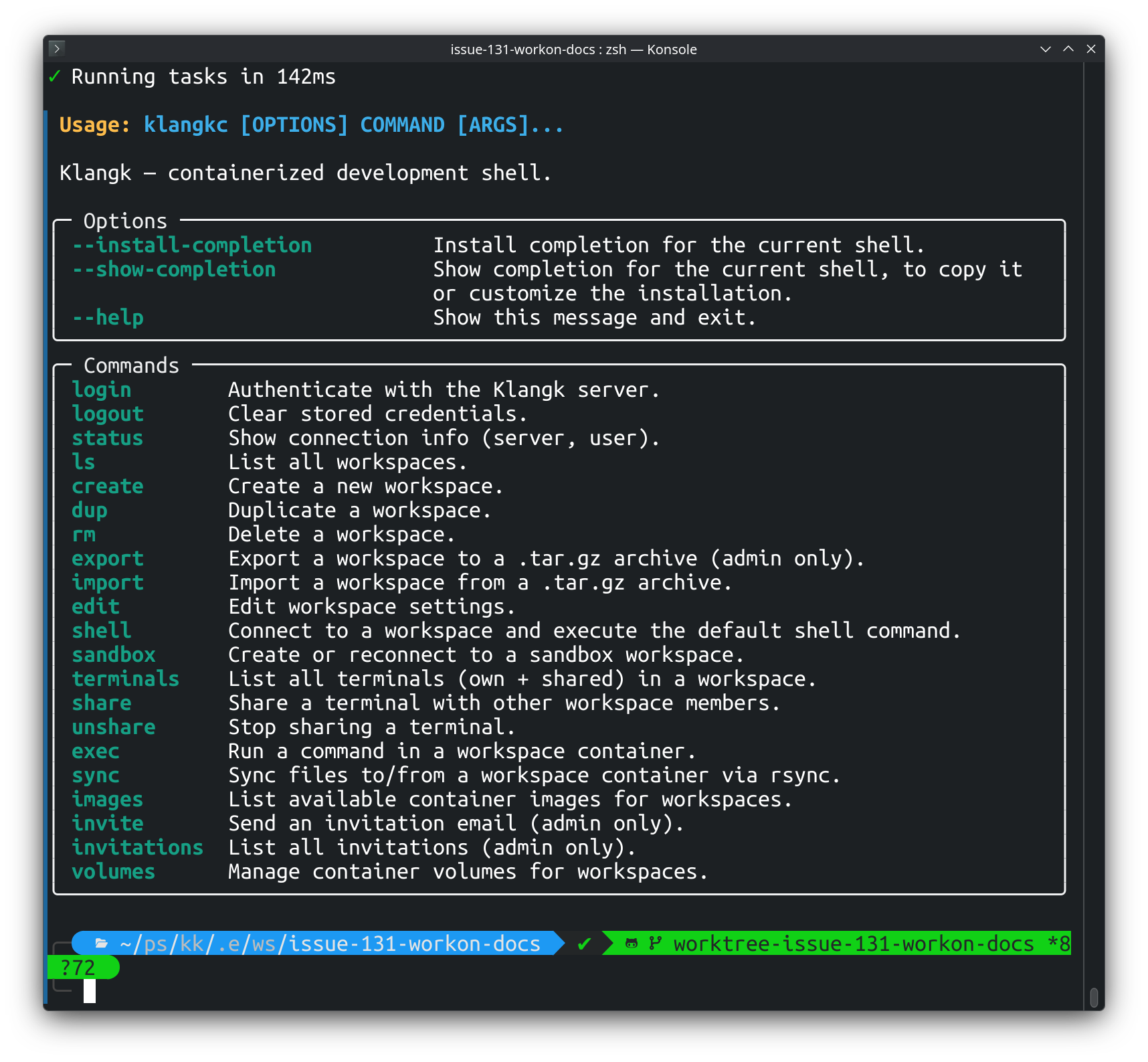This screenshot has height=1062, width=1148.
Task: Click the 'shell' command name
Action: 102,630
